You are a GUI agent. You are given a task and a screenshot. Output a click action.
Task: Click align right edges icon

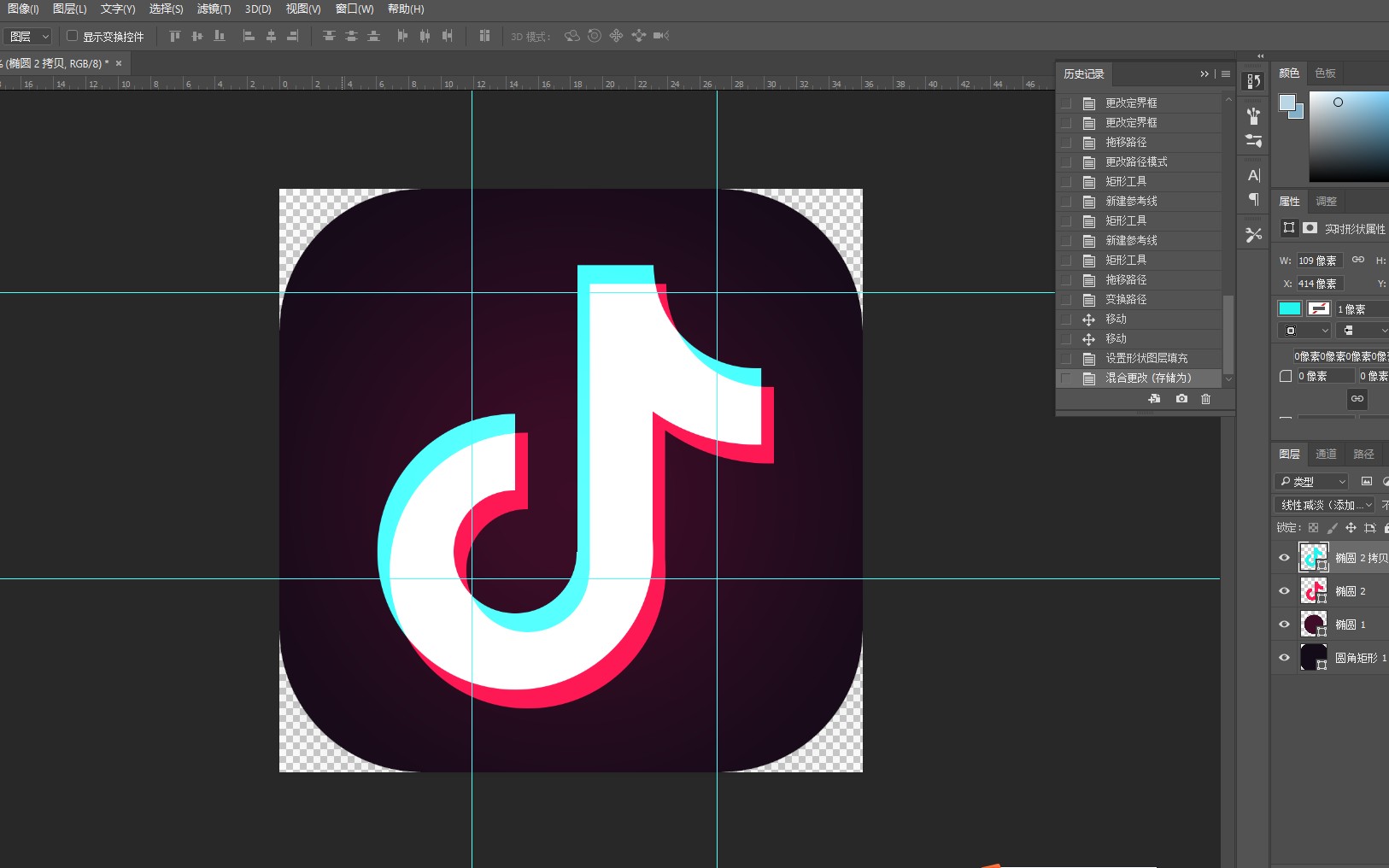[x=293, y=36]
